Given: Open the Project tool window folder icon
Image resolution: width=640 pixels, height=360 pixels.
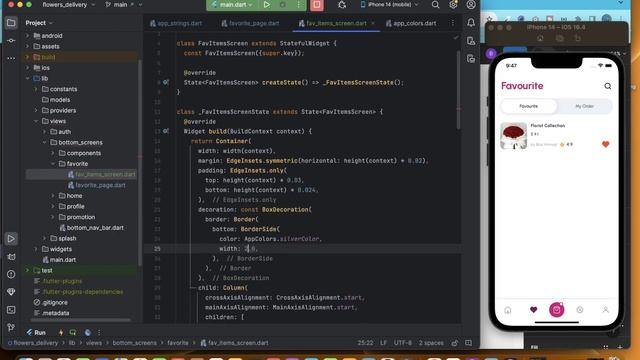Looking at the screenshot, I should coord(11,23).
